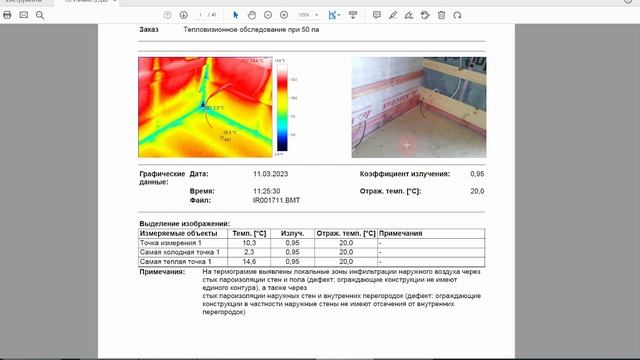640x360 pixels.
Task: Click the Тепловизионное обследование order title text
Action: coord(251,29)
